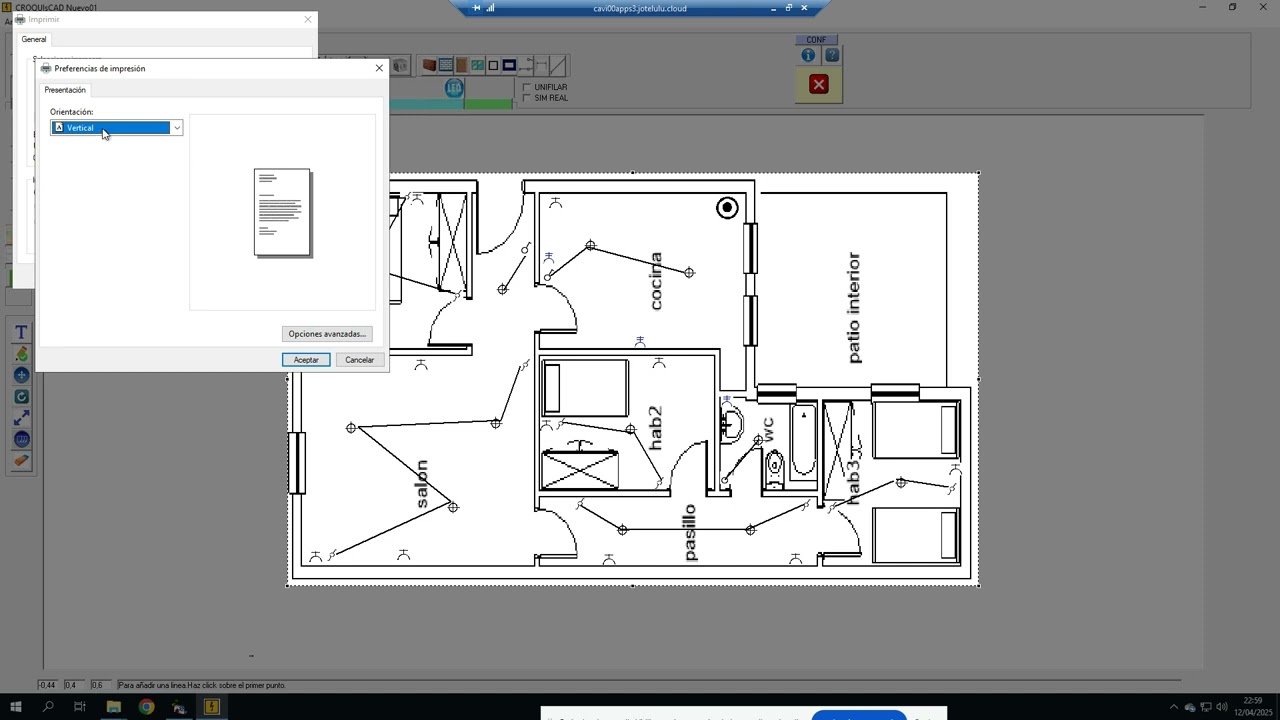The height and width of the screenshot is (720, 1280).
Task: Select the dimension measurement tool icon
Action: (x=541, y=65)
